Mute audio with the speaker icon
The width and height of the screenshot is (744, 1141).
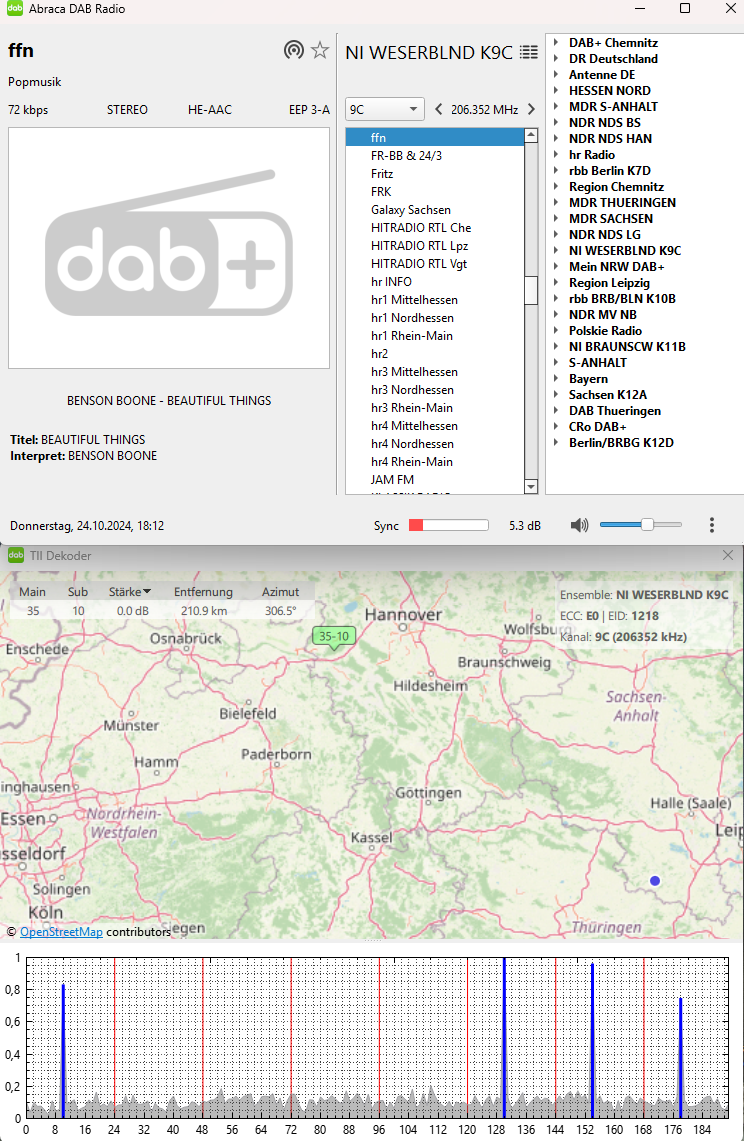coord(579,525)
